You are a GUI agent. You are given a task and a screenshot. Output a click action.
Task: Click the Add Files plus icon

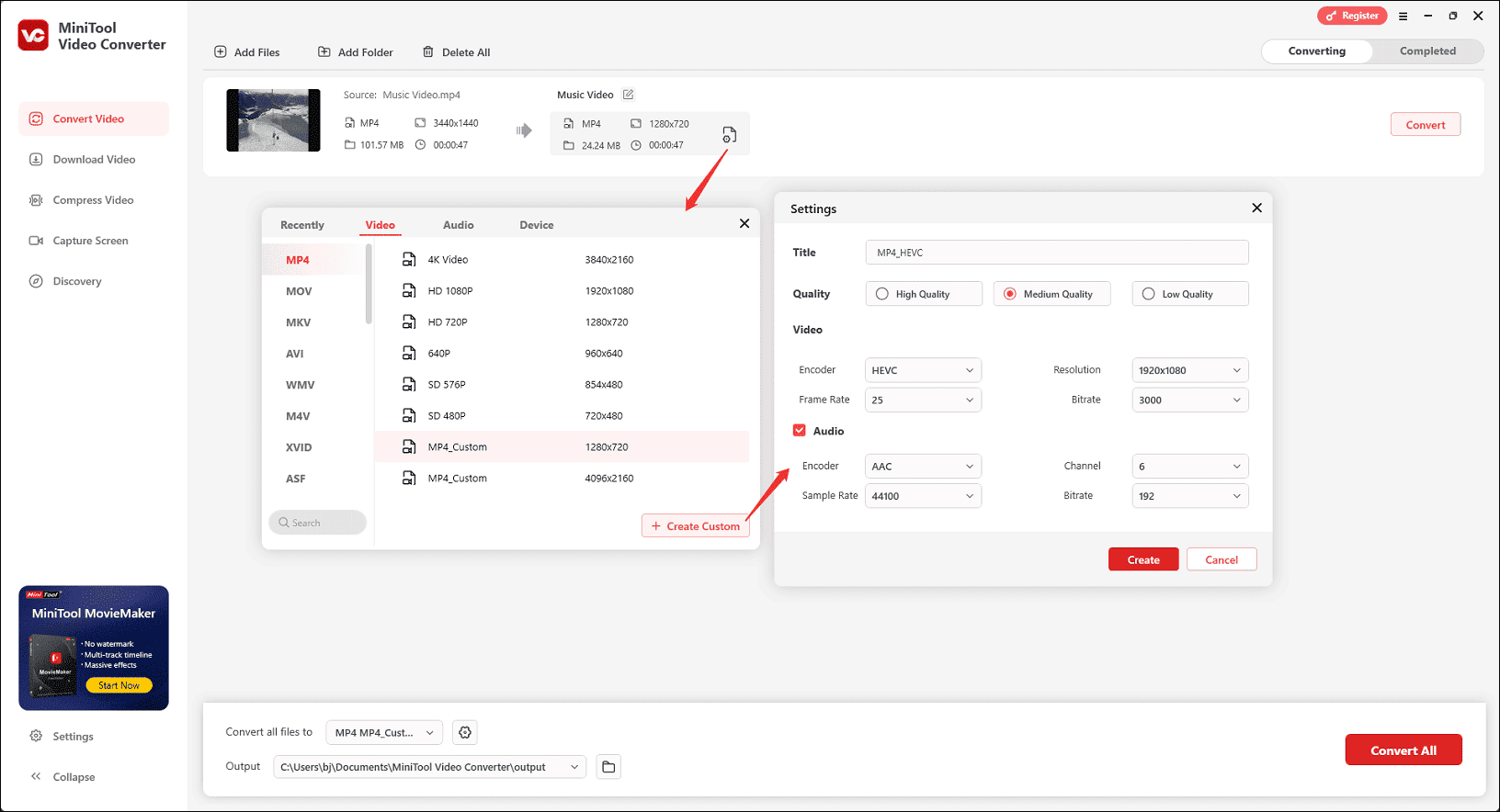[221, 52]
